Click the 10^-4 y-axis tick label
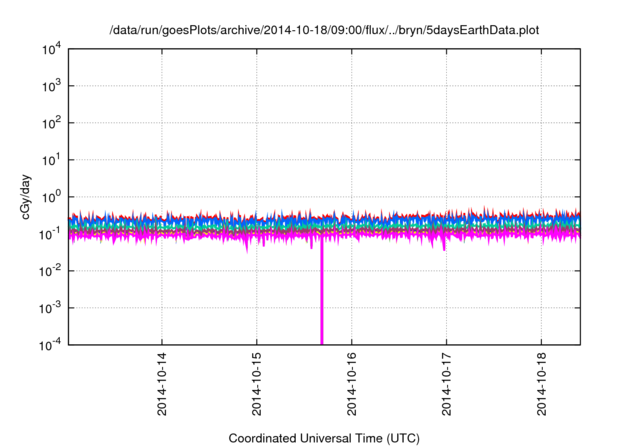 50,345
